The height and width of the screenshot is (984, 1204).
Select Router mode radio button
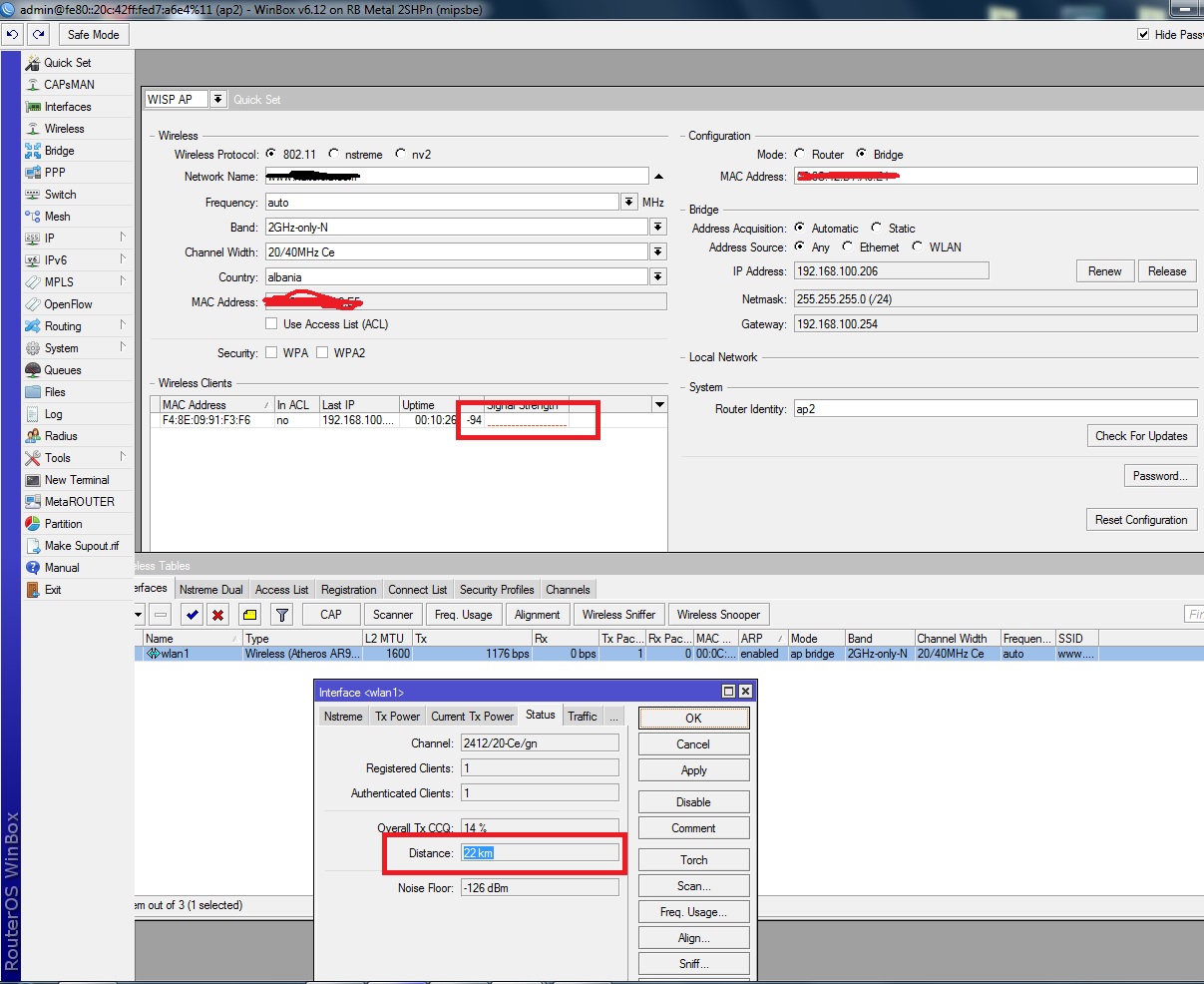(x=799, y=155)
